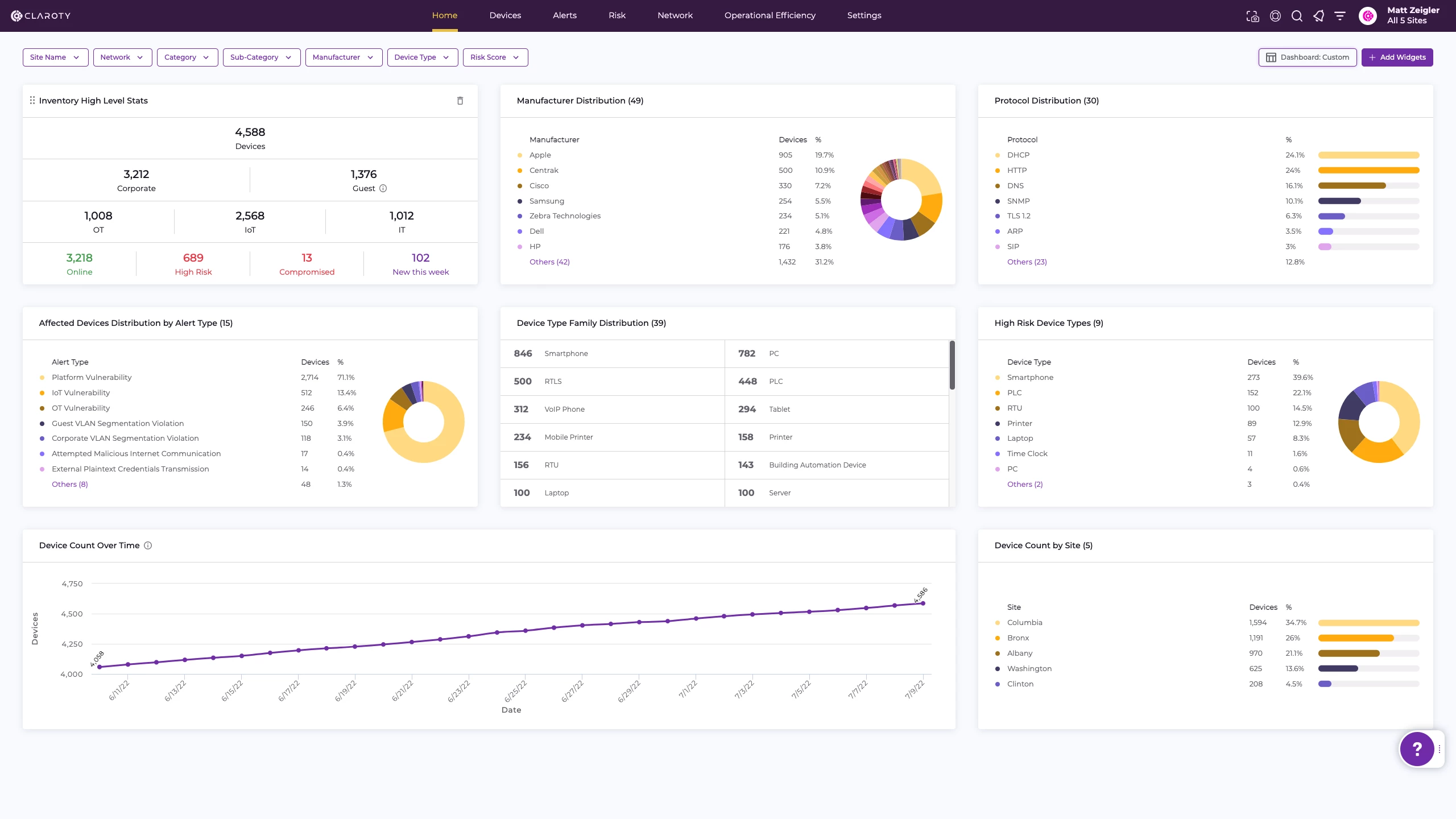Click the Add Widgets button
Viewport: 1456px width, 819px height.
tap(1397, 57)
